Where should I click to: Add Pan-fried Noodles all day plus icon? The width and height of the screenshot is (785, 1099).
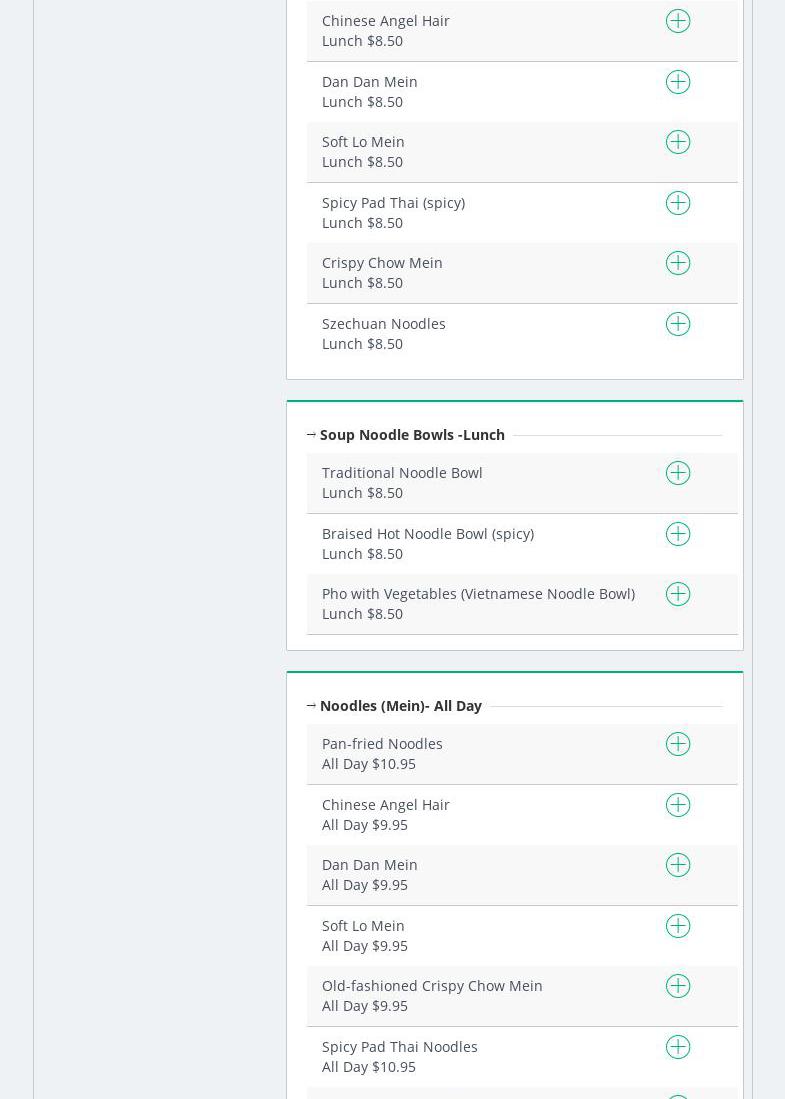coord(678,744)
